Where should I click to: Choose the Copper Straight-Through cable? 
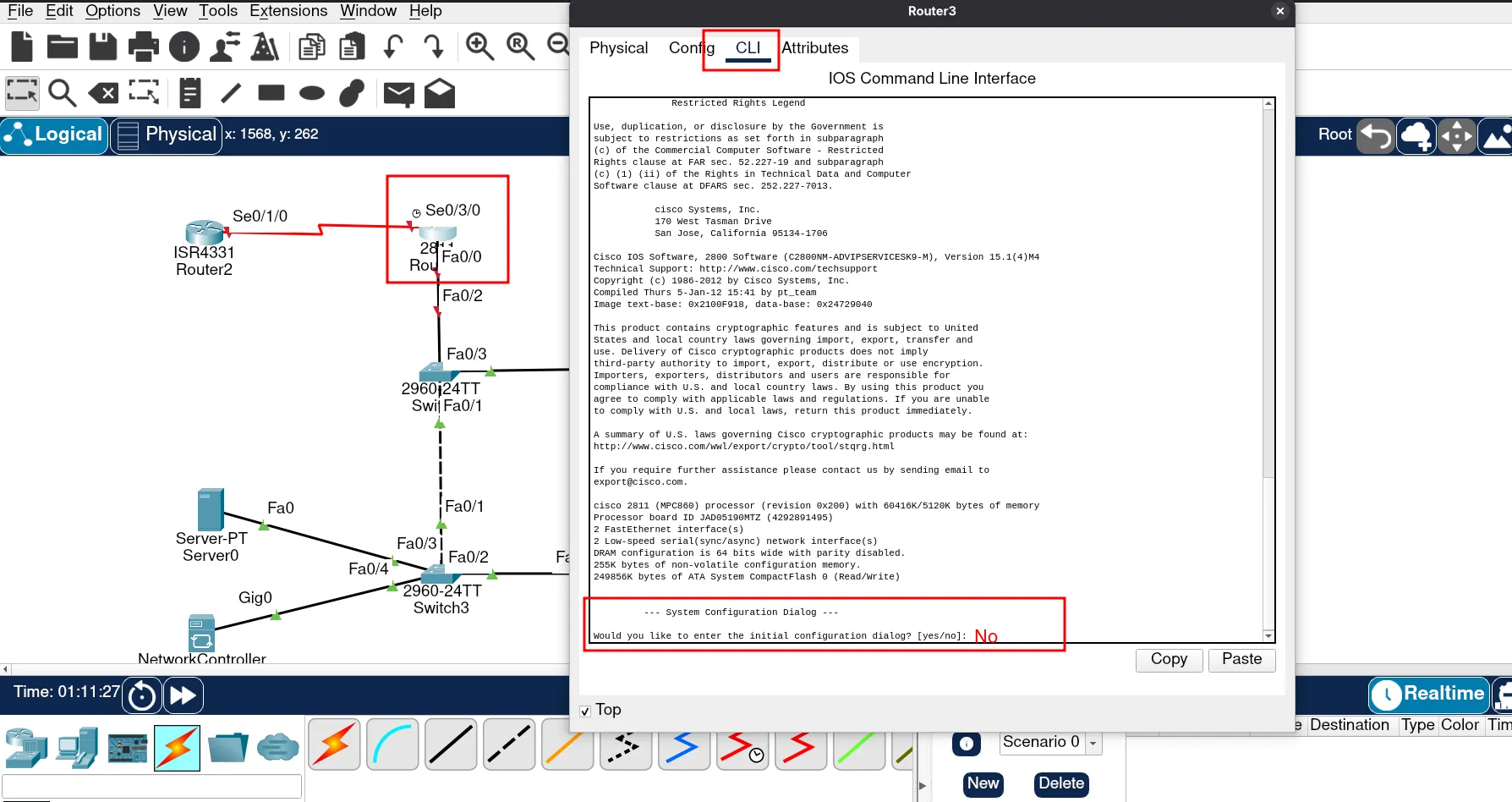(x=451, y=744)
